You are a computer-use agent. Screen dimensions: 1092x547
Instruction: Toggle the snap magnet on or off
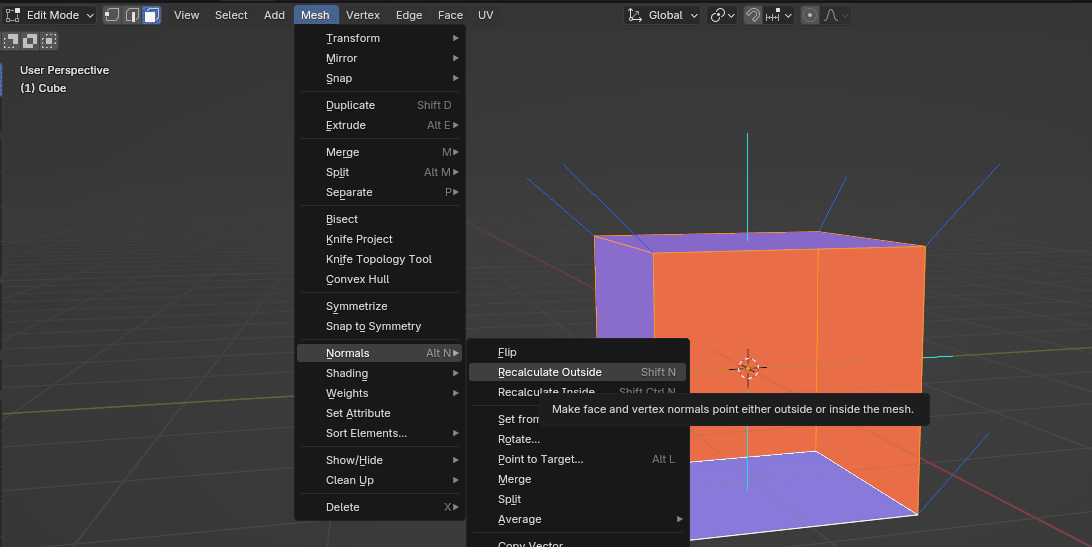(752, 15)
